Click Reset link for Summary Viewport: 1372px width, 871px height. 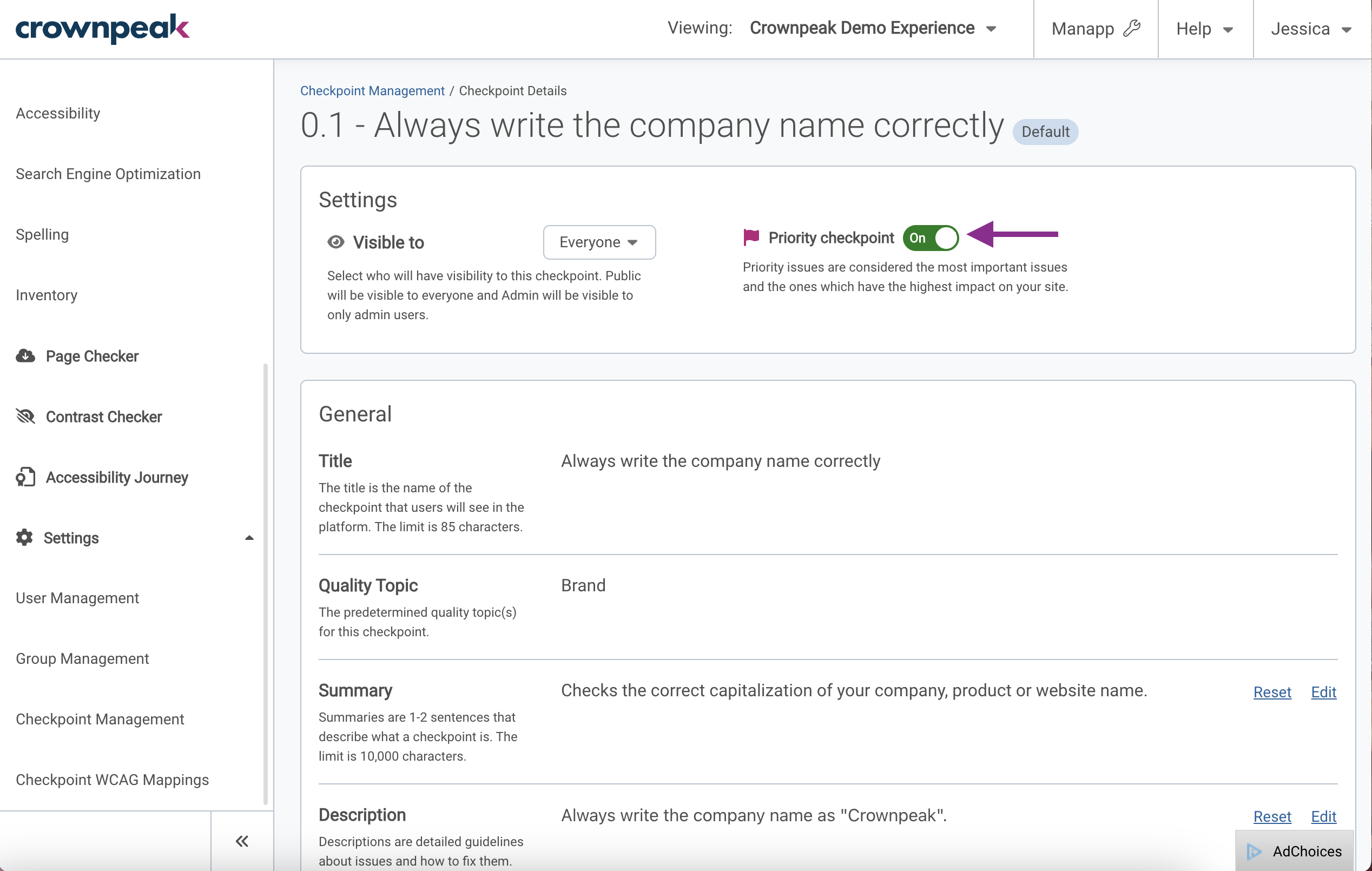(1272, 691)
